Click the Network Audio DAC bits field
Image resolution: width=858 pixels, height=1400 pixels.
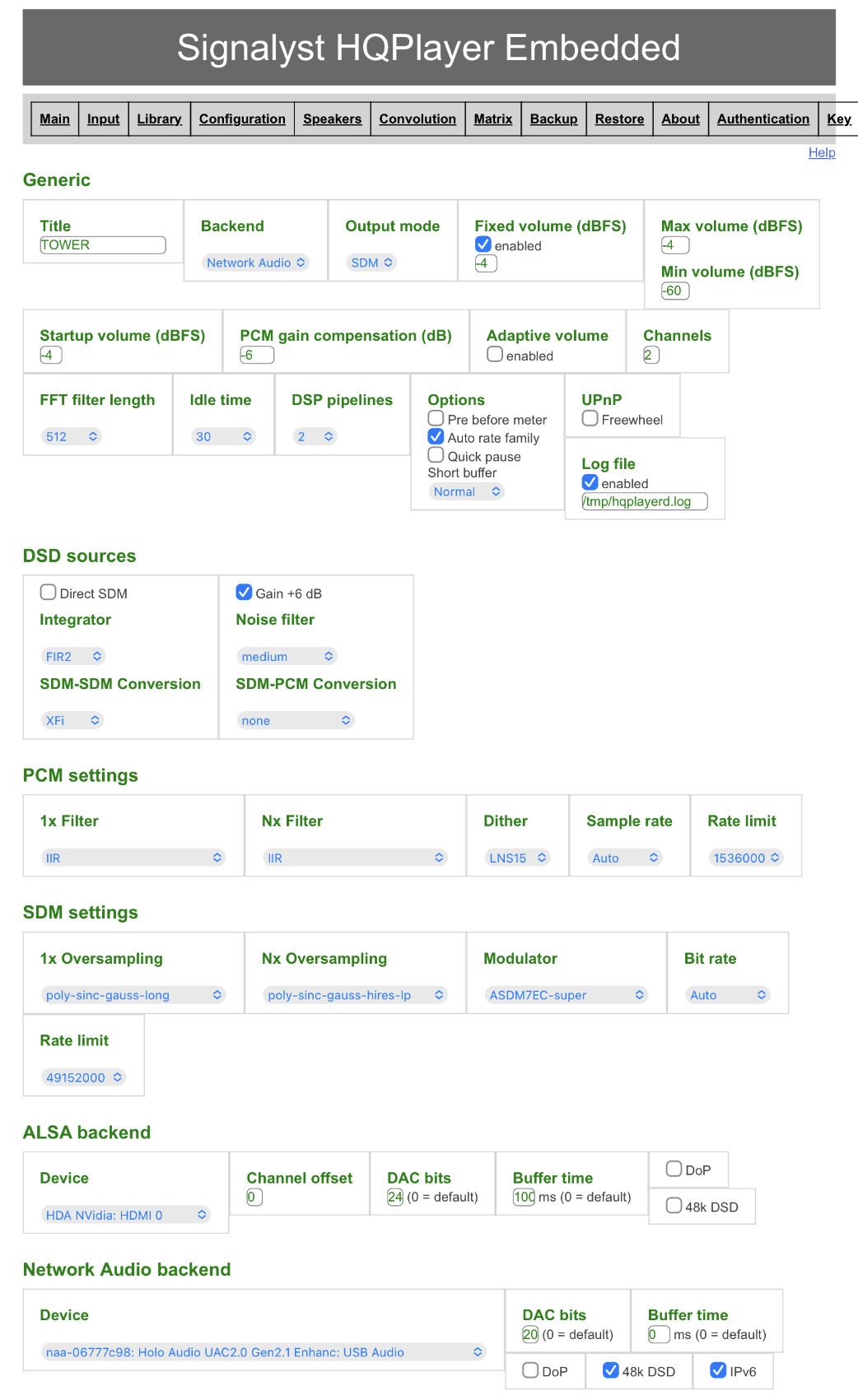(x=530, y=1334)
